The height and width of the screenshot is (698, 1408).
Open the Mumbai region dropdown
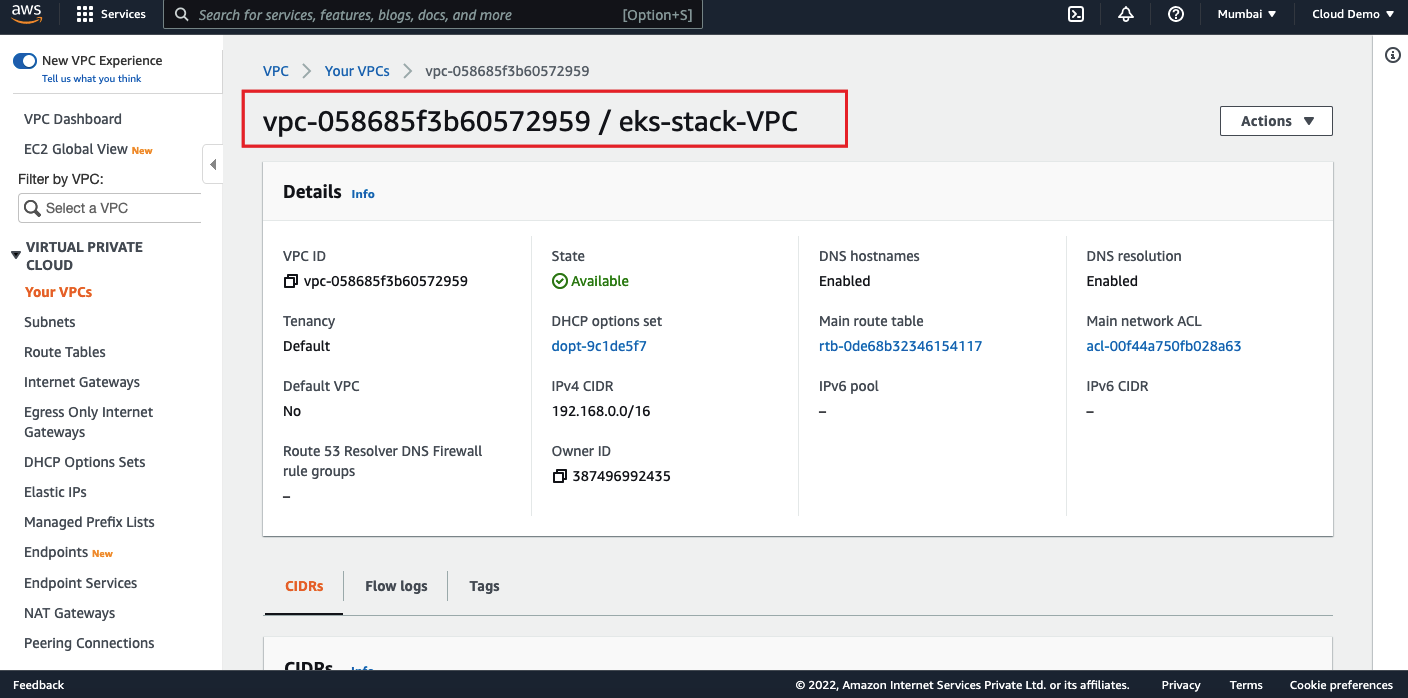coord(1247,14)
